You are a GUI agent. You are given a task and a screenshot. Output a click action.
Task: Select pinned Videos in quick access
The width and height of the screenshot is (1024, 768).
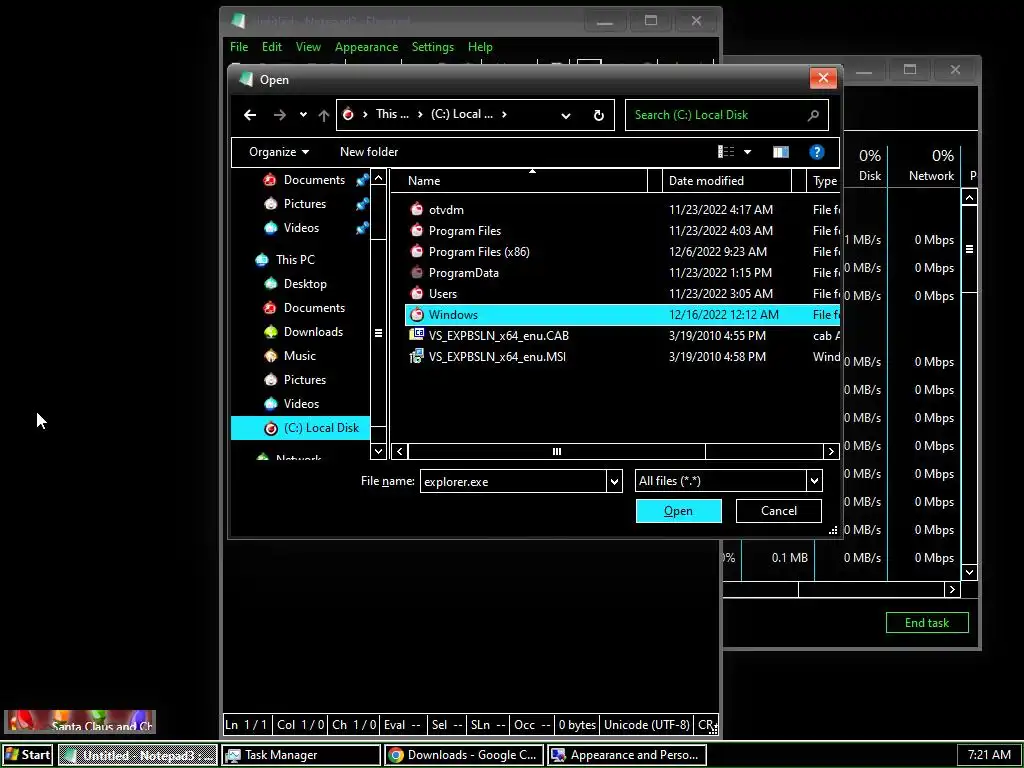tap(301, 228)
